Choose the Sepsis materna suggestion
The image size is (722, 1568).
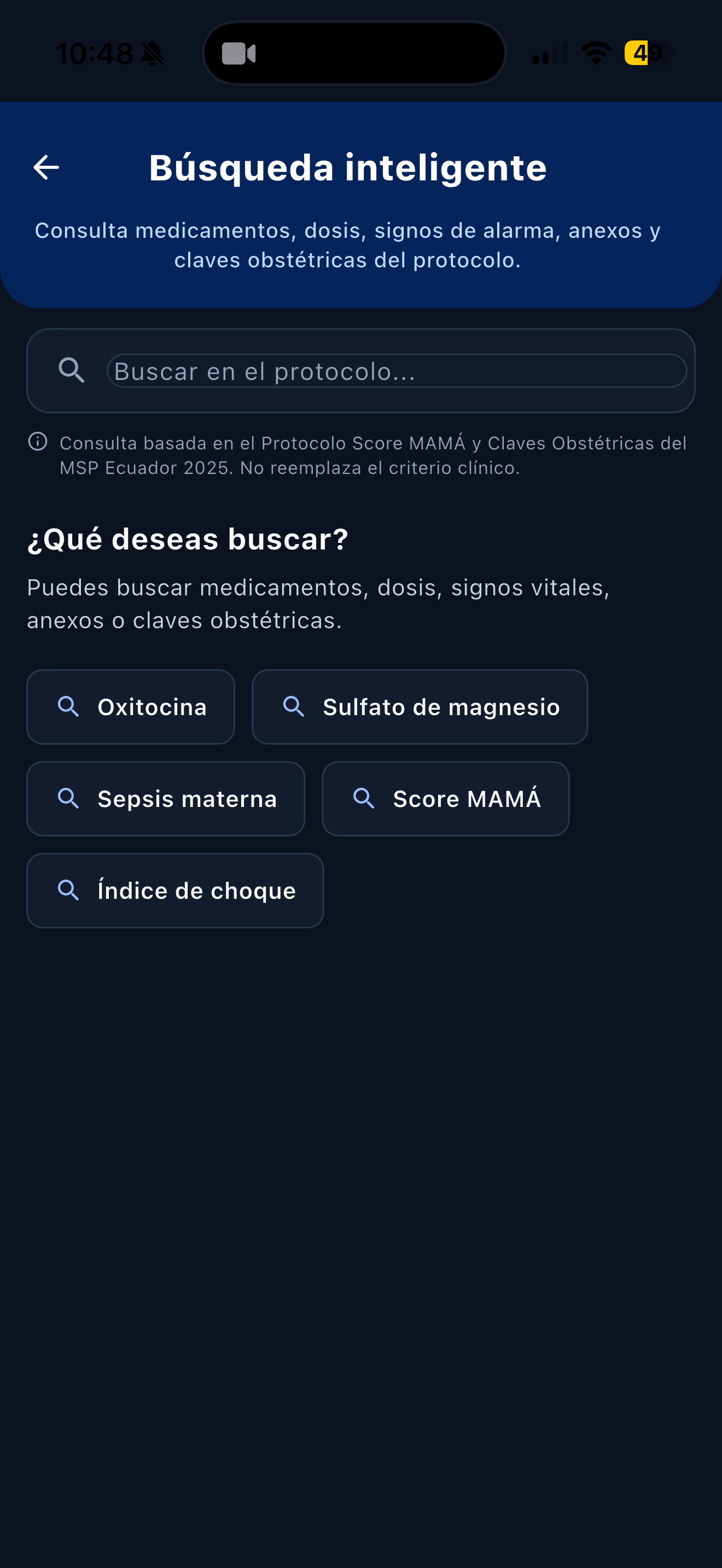click(x=166, y=799)
